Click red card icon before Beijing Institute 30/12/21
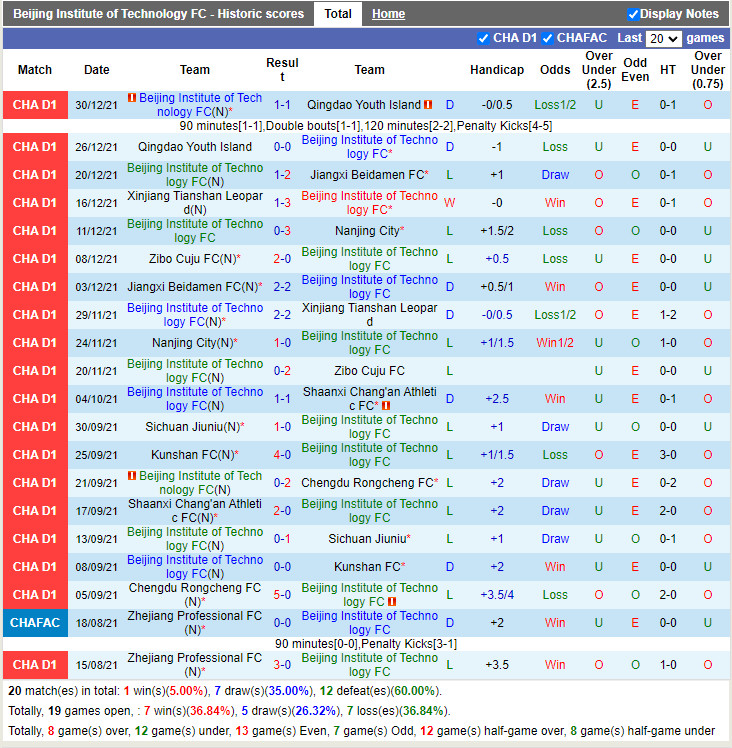This screenshot has height=748, width=732. 132,97
